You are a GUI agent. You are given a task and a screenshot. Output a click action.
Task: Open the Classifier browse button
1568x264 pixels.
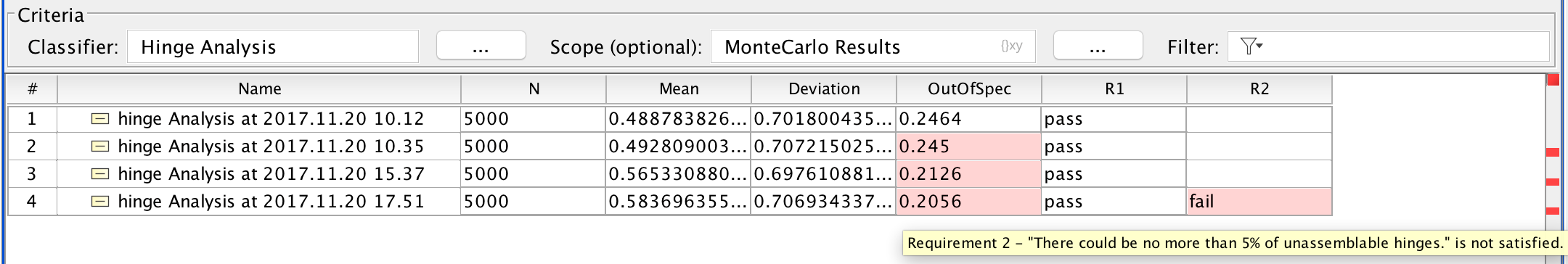pos(481,46)
